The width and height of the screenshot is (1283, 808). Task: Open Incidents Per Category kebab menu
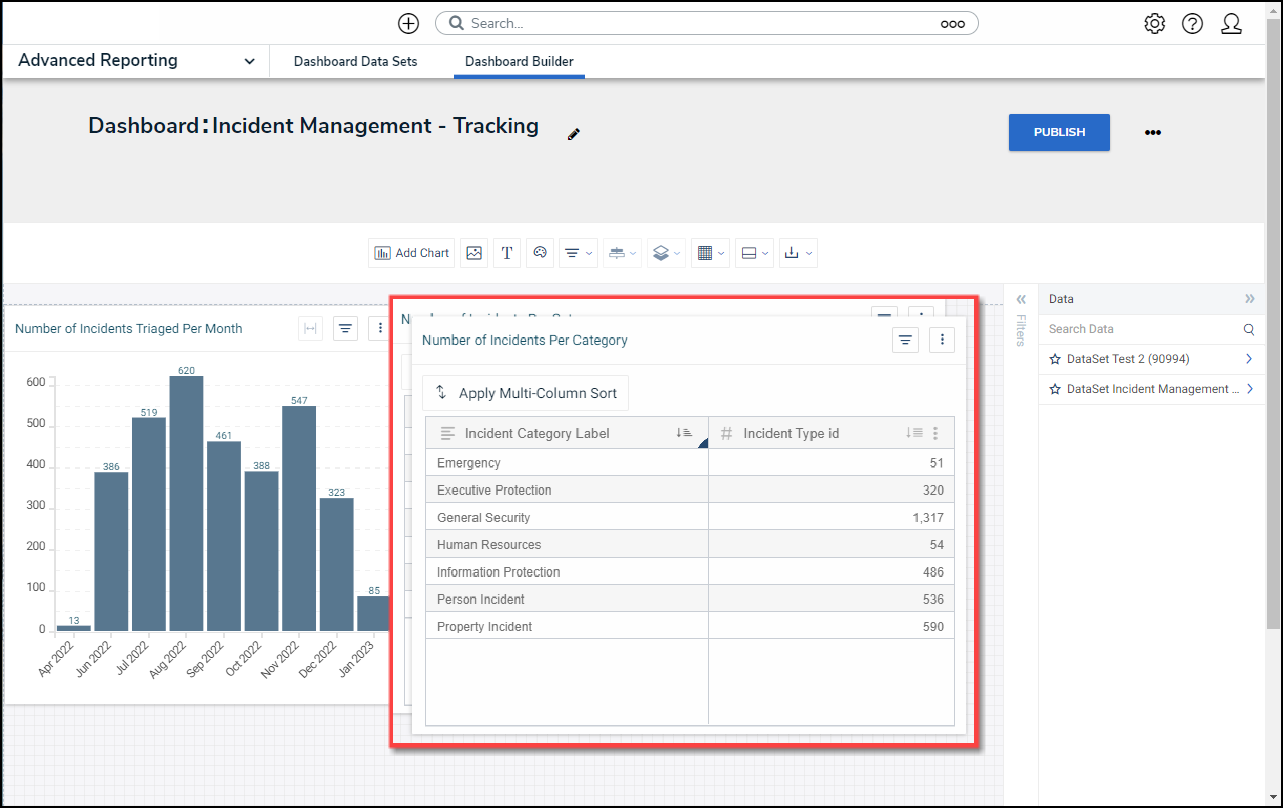click(942, 340)
